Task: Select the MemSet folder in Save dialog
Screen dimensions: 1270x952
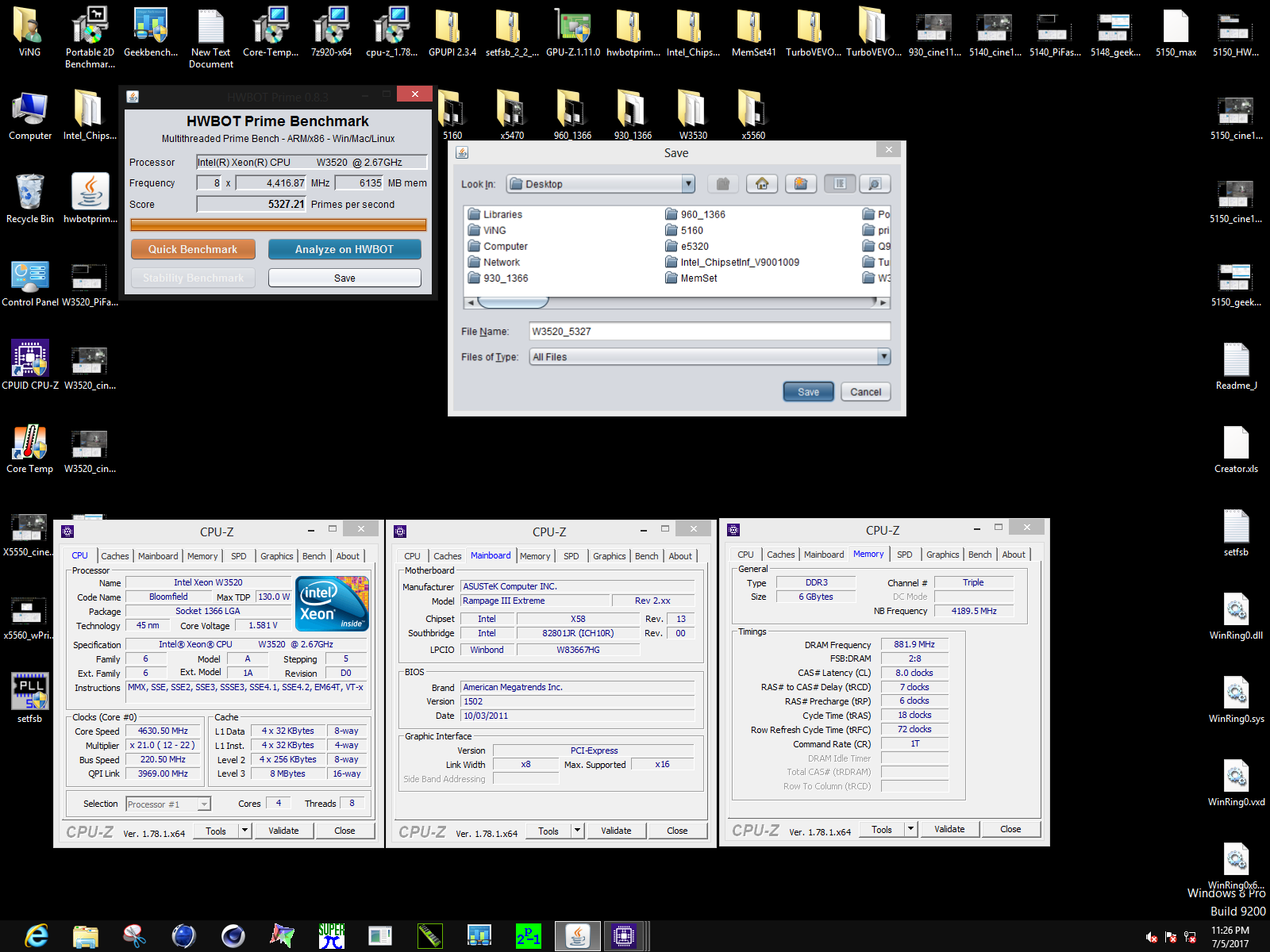Action: [691, 278]
